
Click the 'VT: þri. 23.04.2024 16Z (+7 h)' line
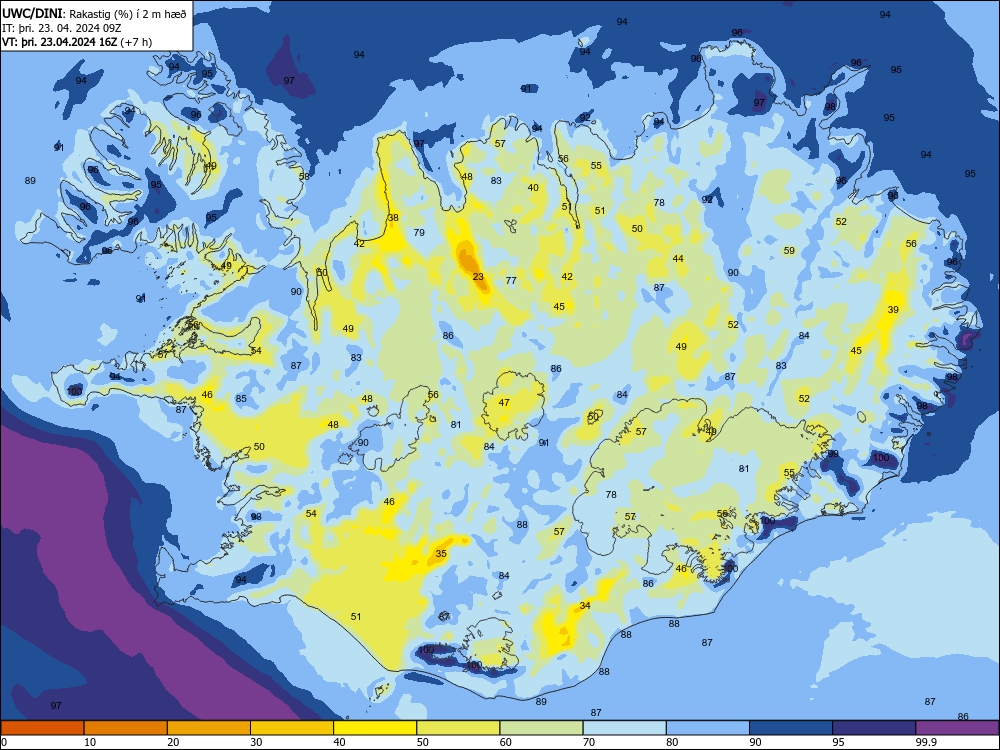(x=77, y=42)
